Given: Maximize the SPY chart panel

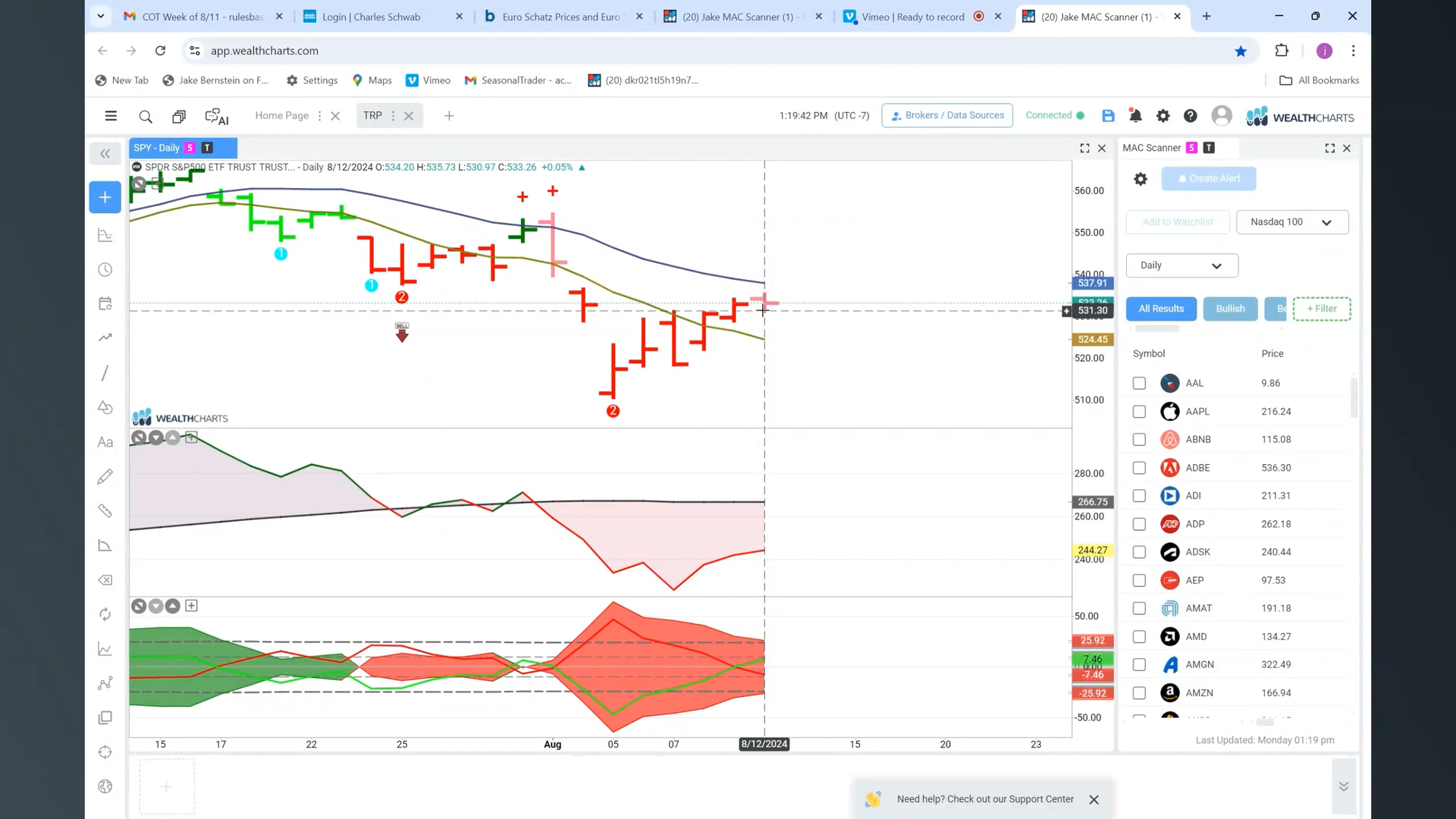Looking at the screenshot, I should point(1084,149).
